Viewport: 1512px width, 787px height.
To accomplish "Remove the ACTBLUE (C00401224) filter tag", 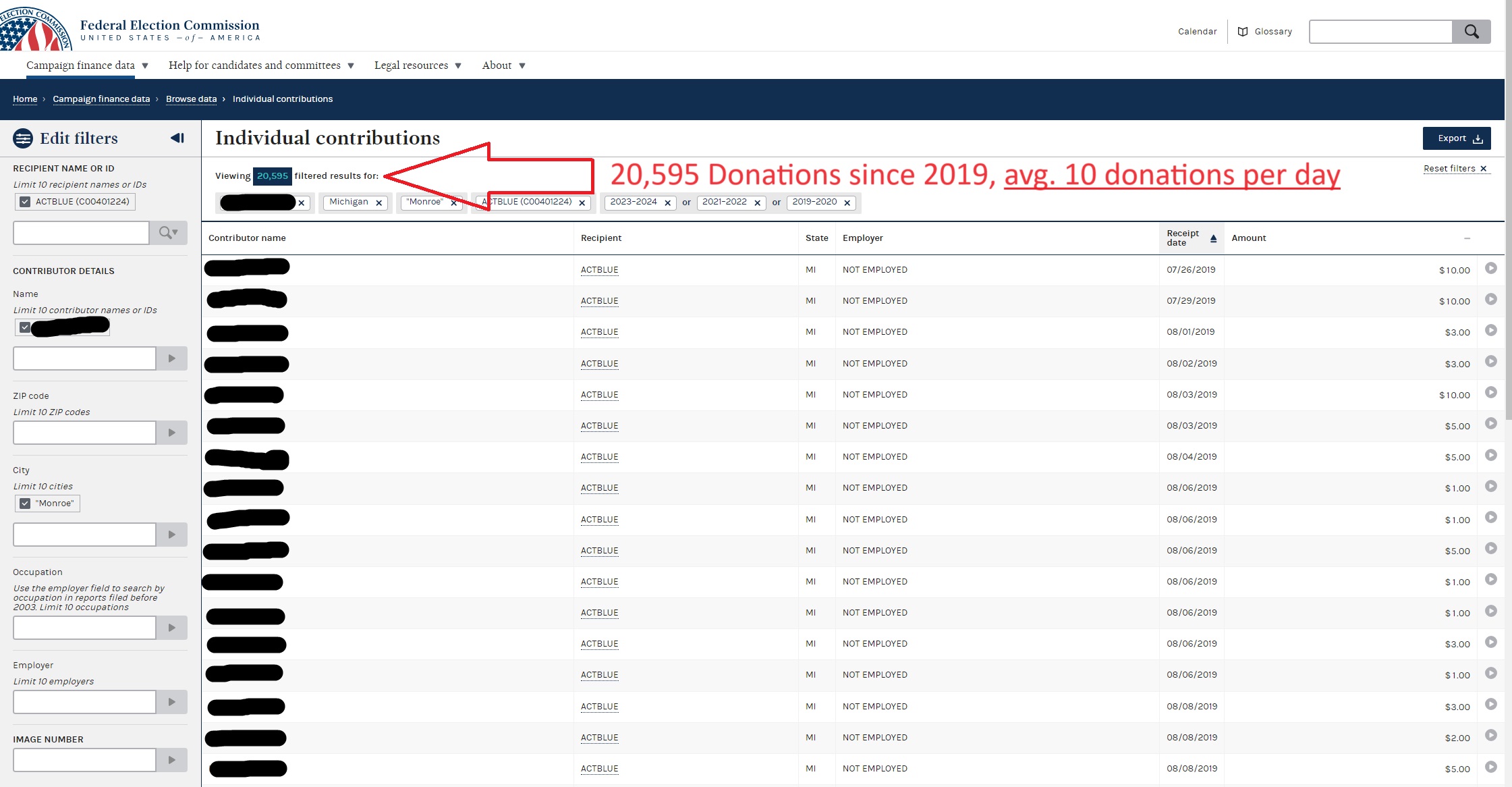I will [582, 203].
